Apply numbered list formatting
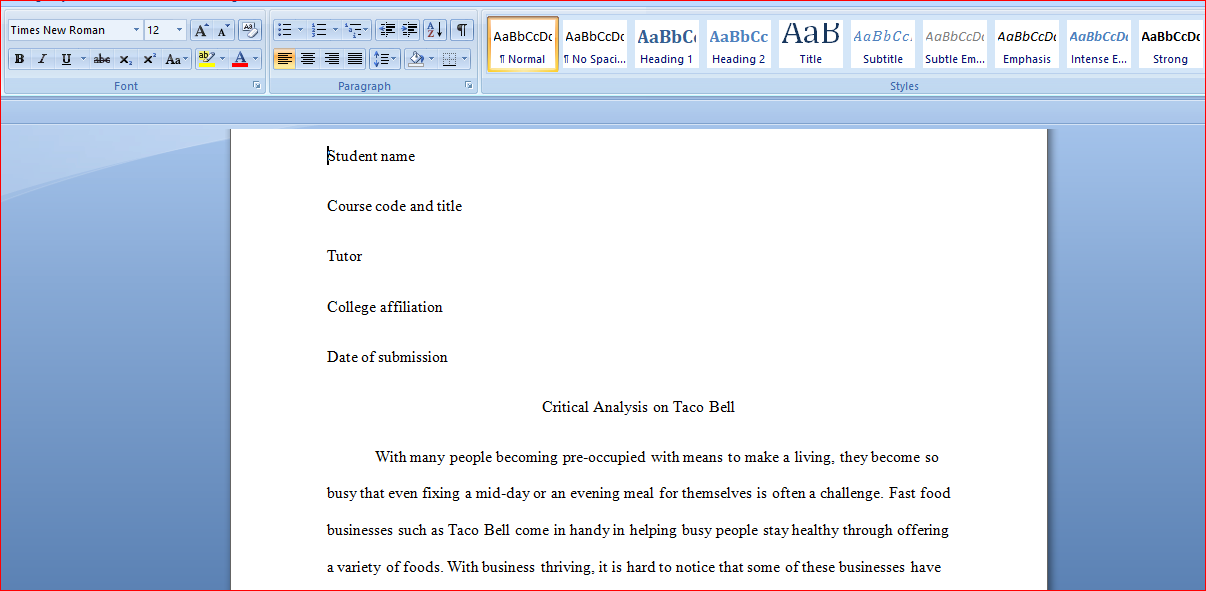 pos(320,30)
